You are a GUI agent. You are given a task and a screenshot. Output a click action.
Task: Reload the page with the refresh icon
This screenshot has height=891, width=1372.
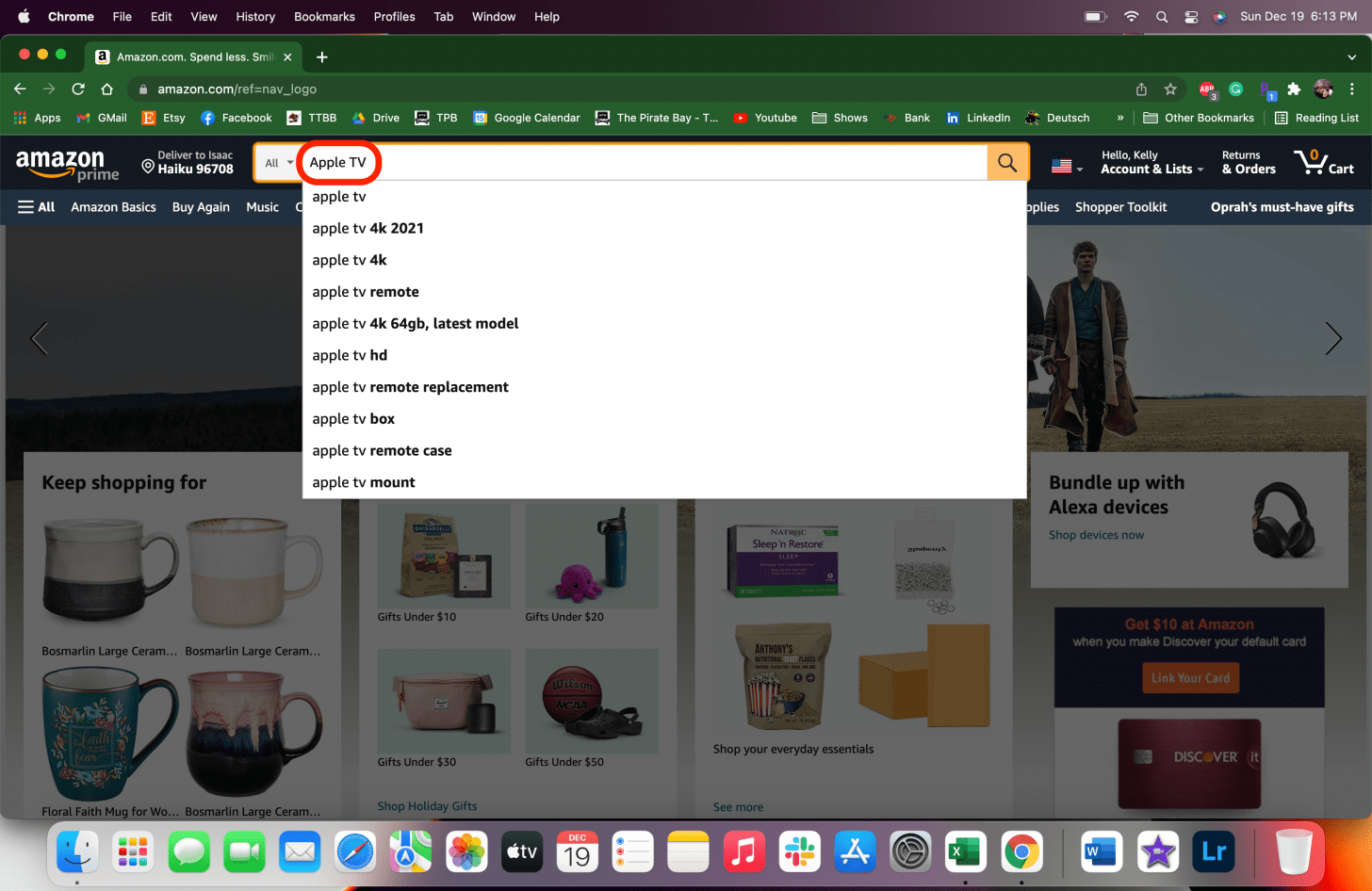point(78,89)
